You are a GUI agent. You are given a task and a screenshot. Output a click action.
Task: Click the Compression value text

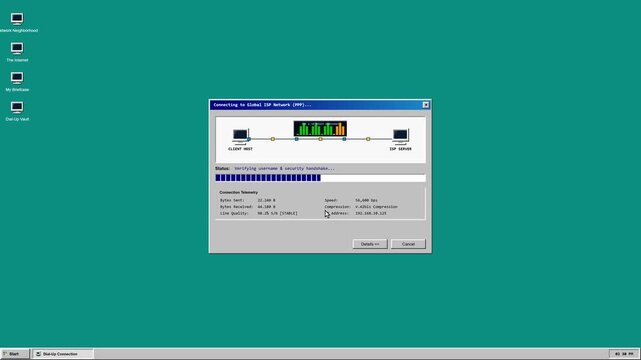click(377, 207)
